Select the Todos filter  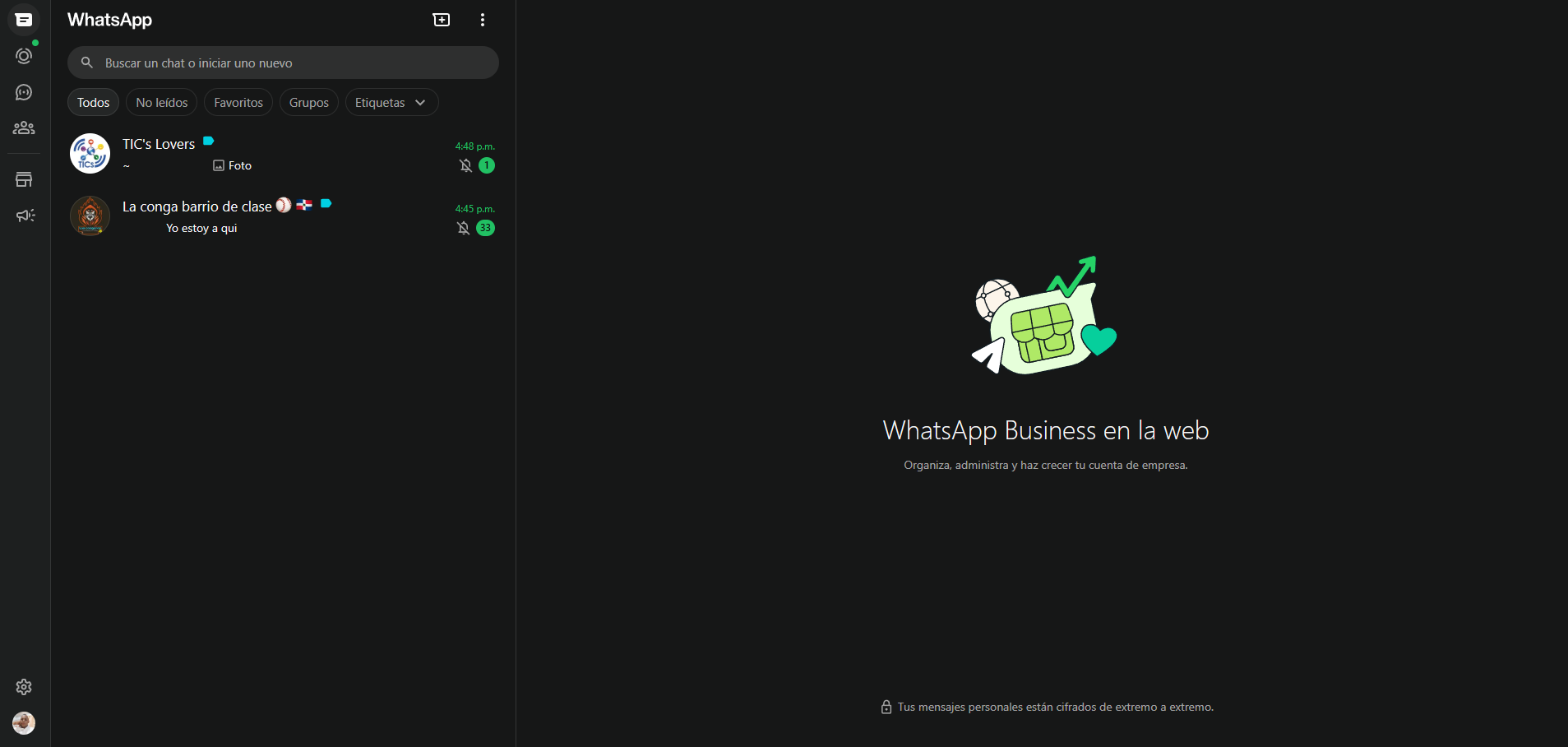94,102
